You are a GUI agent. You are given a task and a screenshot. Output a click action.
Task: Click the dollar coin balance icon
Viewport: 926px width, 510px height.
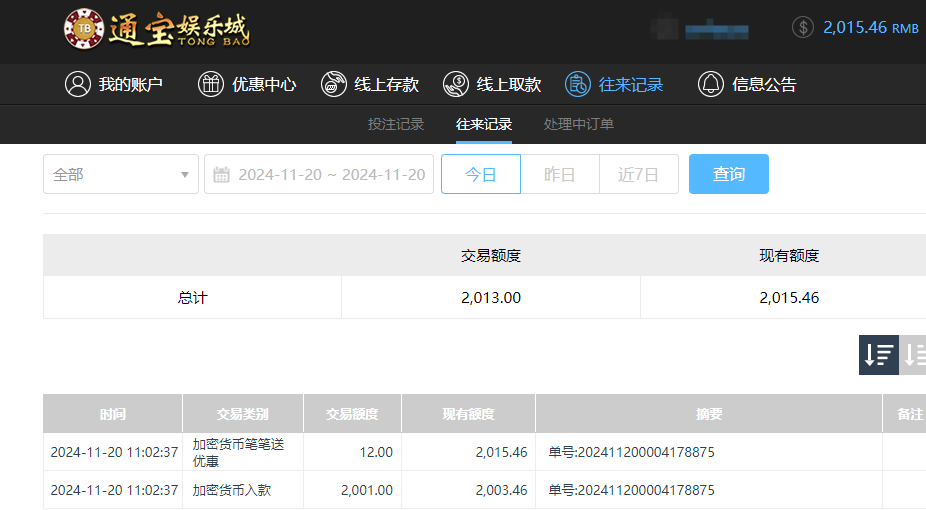[x=803, y=27]
